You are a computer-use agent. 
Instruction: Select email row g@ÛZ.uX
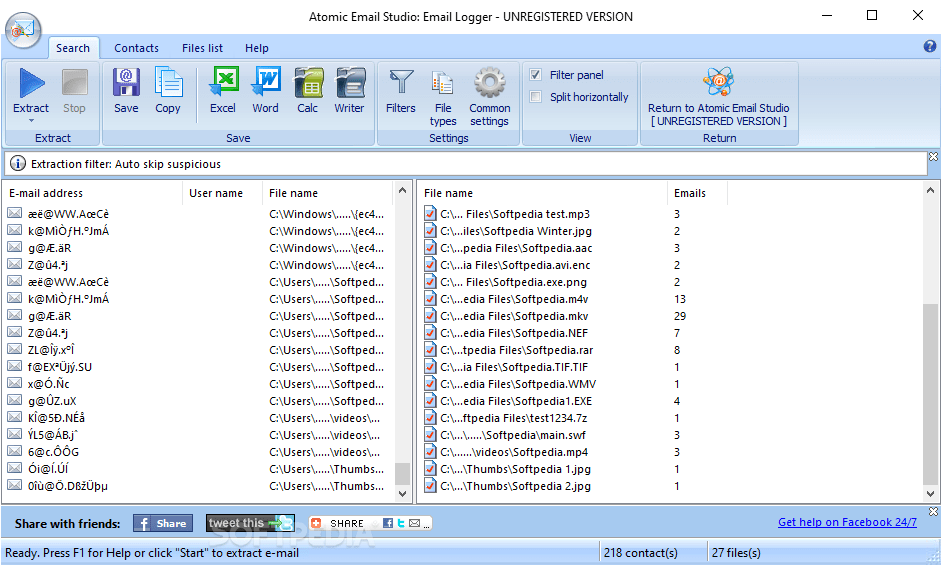197,401
